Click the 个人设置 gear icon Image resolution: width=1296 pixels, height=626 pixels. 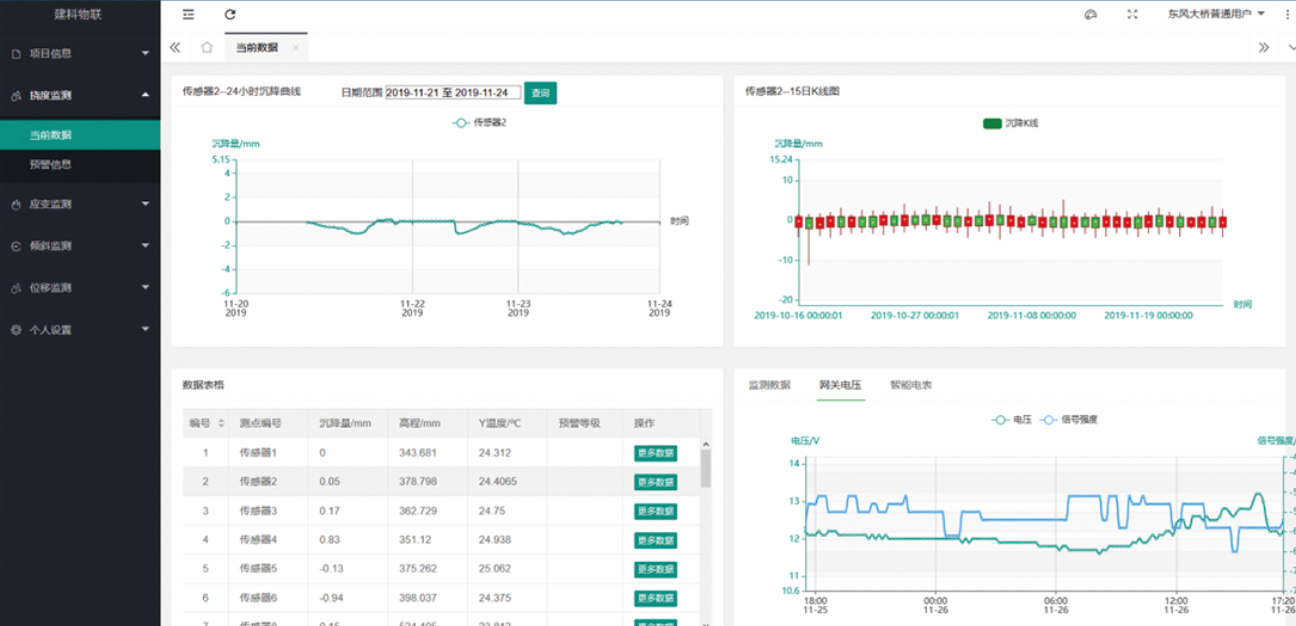coord(15,330)
